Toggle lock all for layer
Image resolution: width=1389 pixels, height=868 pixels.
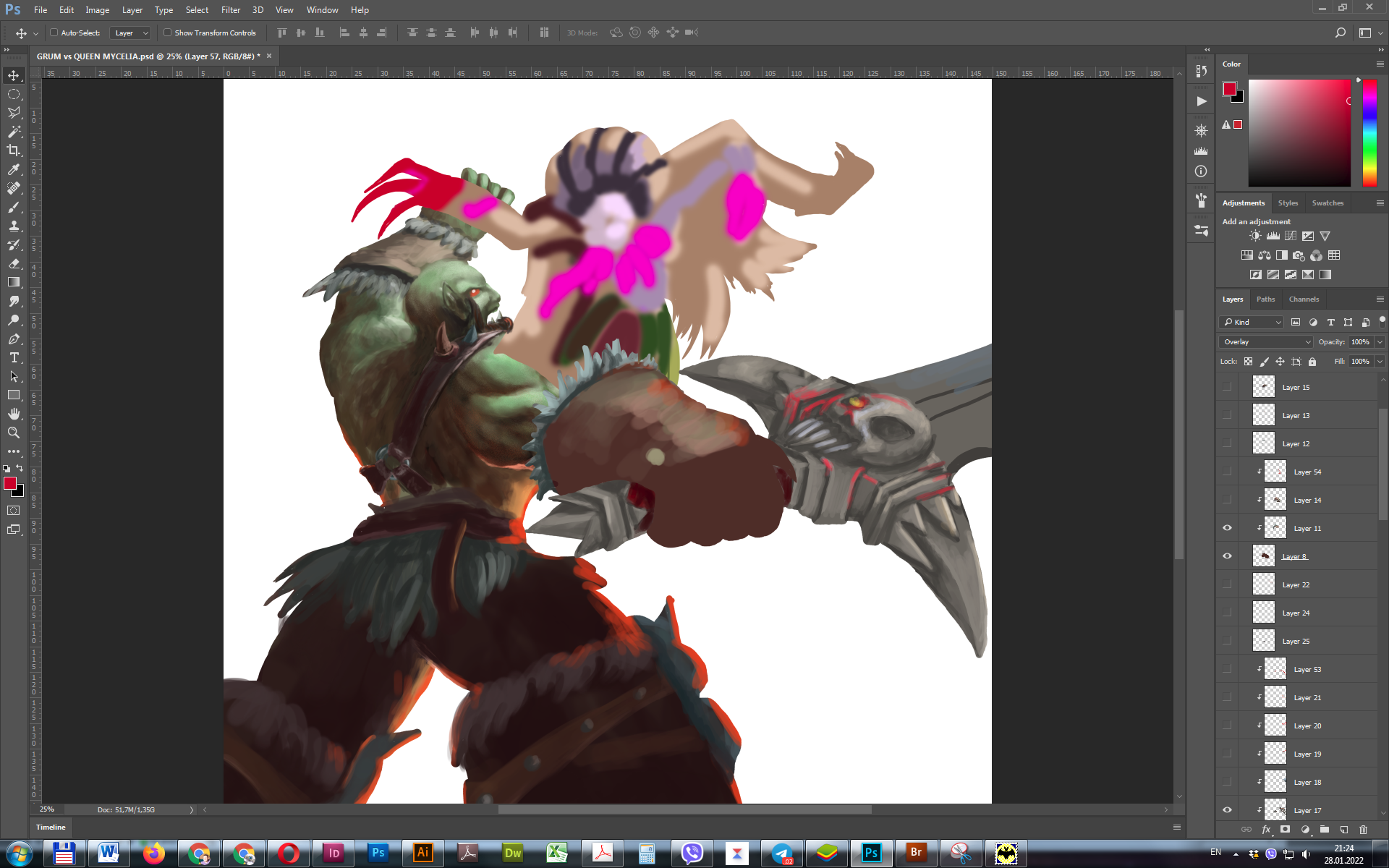click(1312, 362)
